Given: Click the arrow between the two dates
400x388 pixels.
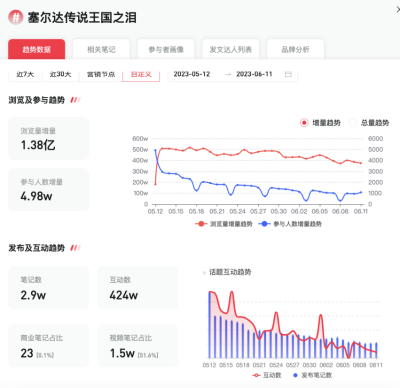Looking at the screenshot, I should [228, 74].
